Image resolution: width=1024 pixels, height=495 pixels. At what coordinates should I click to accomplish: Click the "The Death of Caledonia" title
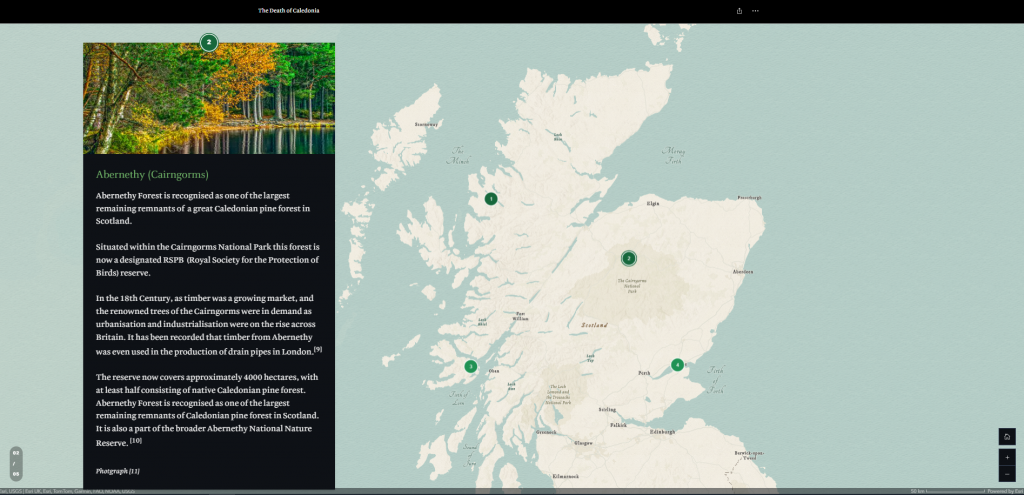coord(289,11)
